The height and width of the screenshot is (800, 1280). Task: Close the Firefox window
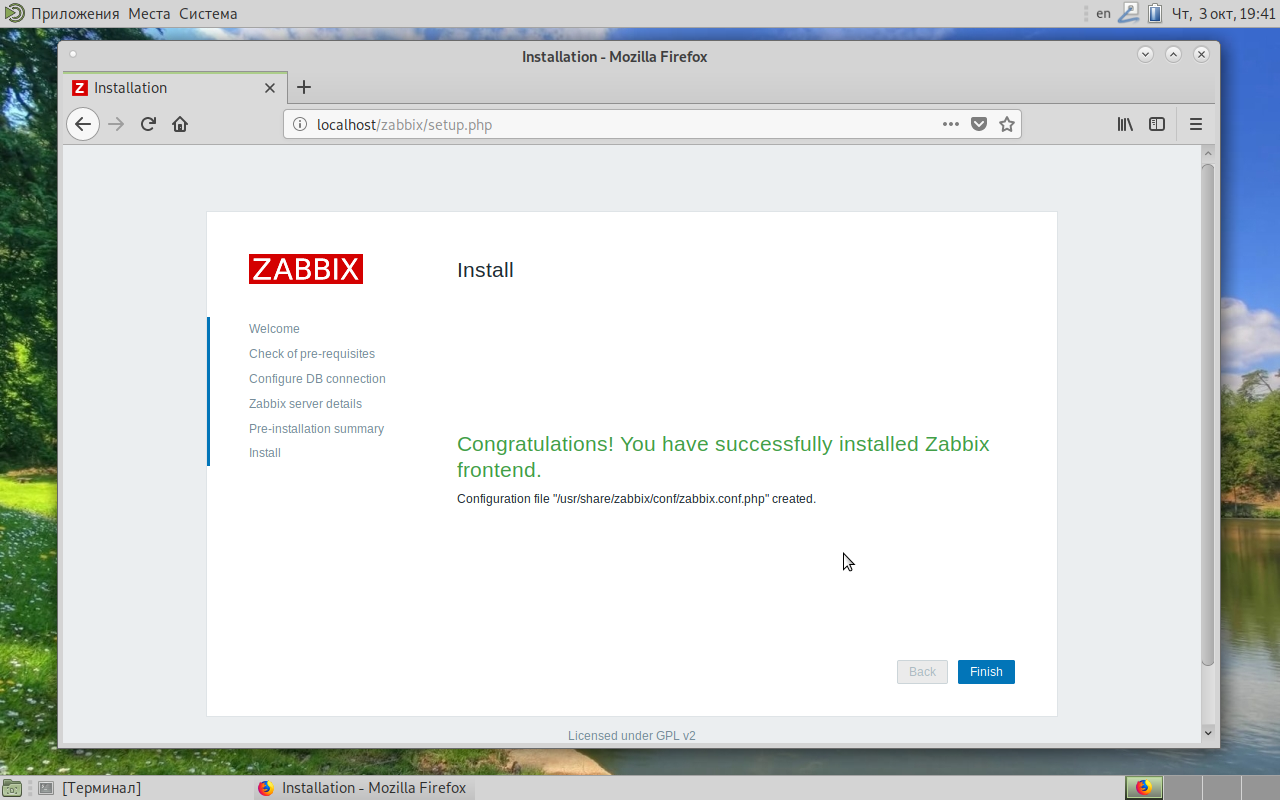click(x=1202, y=54)
